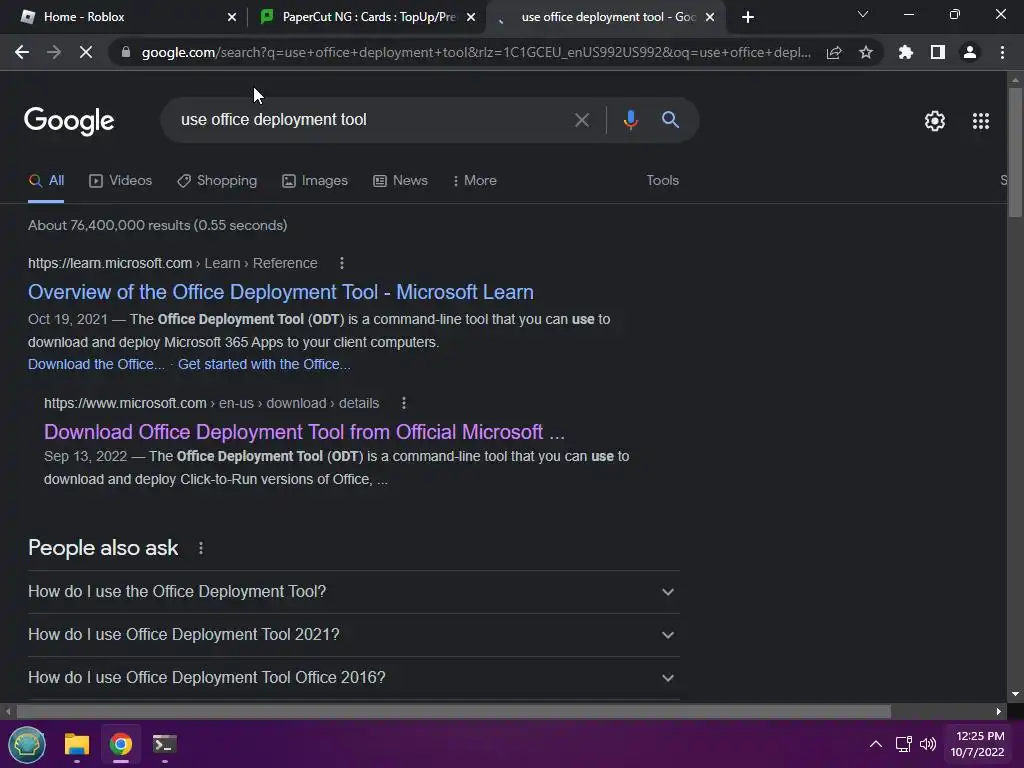Click the forward navigation arrow
The width and height of the screenshot is (1024, 768).
(54, 52)
